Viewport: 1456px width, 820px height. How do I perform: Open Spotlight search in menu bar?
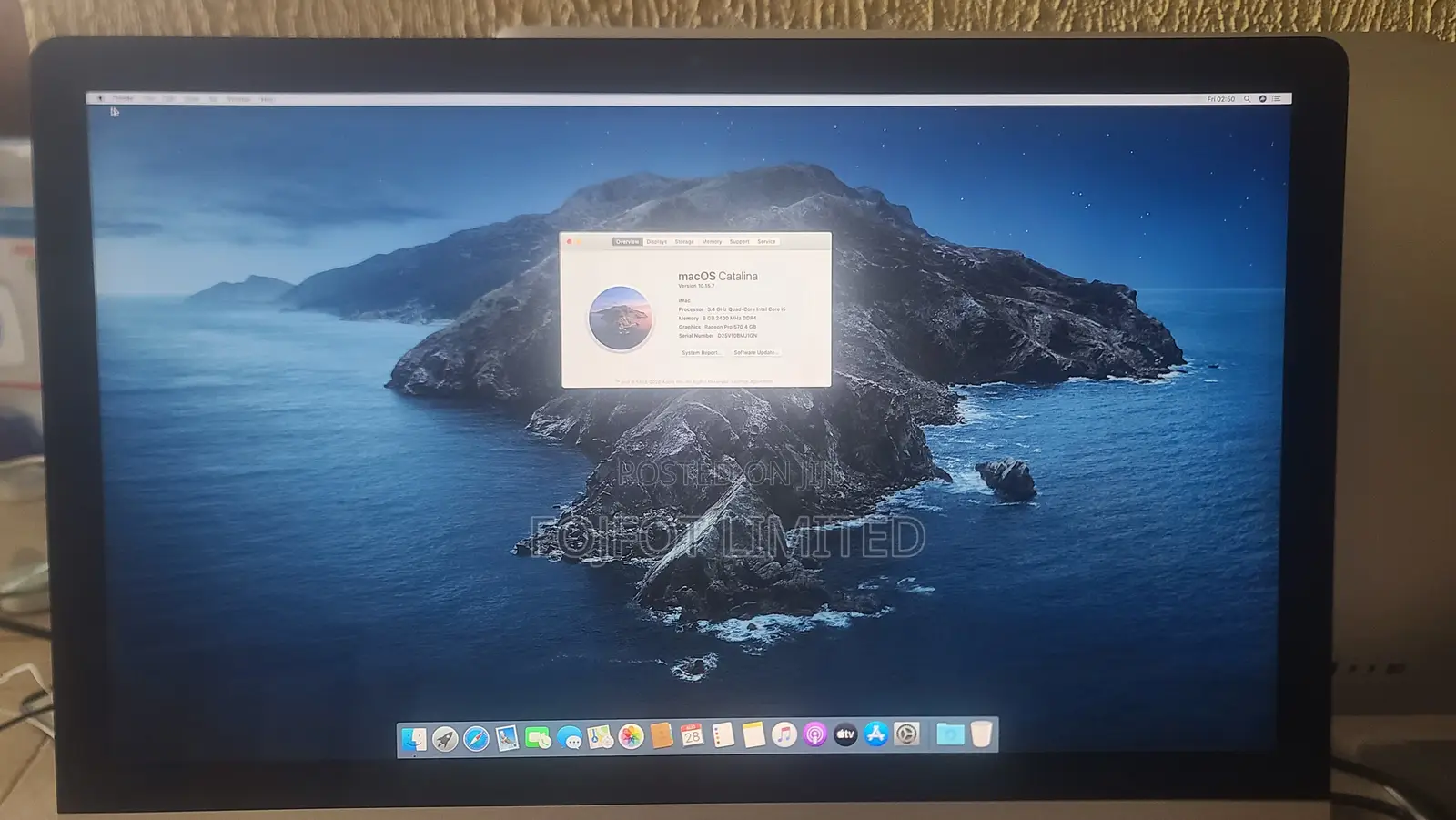pyautogui.click(x=1248, y=99)
